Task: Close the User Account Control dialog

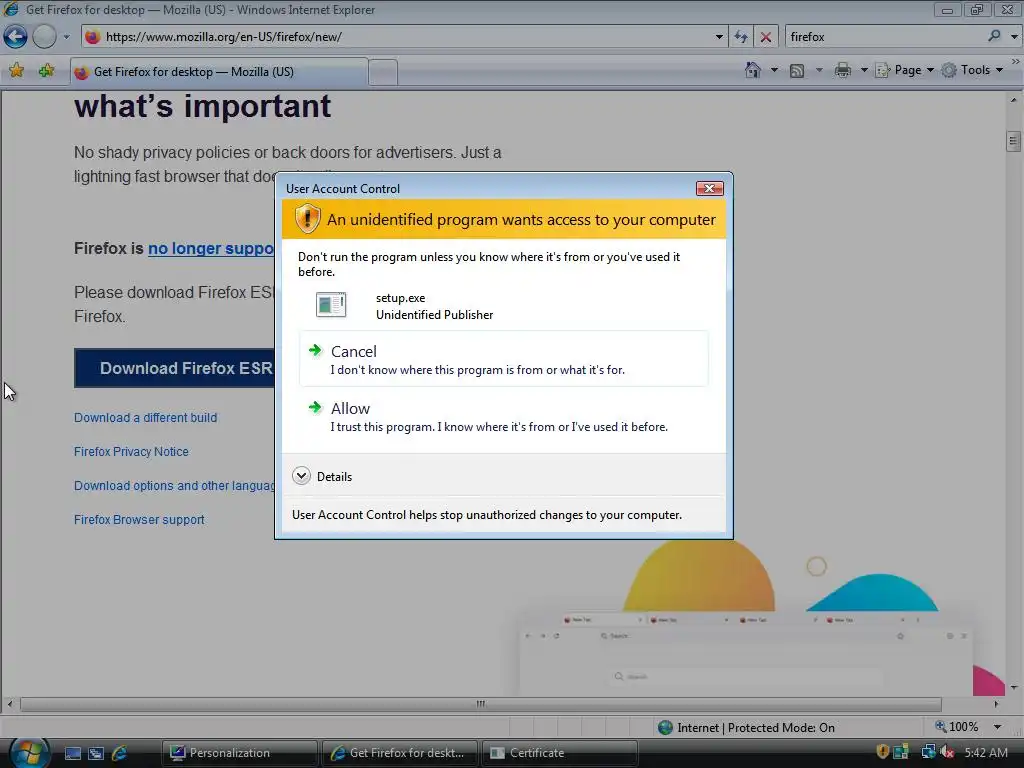Action: click(709, 189)
